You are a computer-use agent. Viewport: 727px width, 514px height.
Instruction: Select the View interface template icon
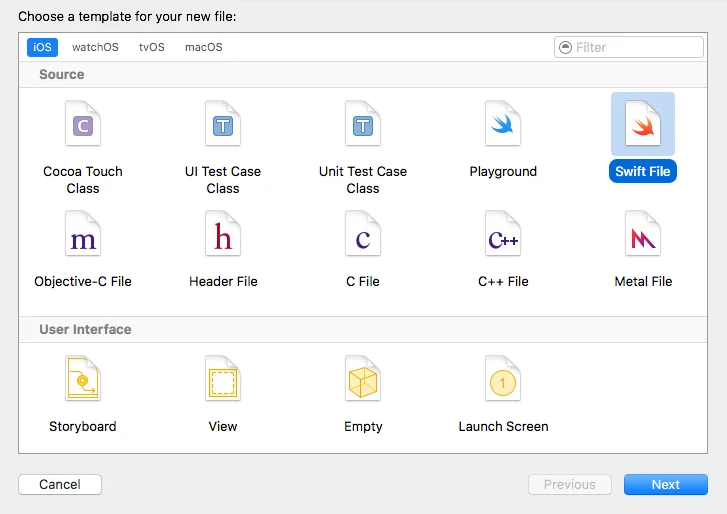(223, 379)
